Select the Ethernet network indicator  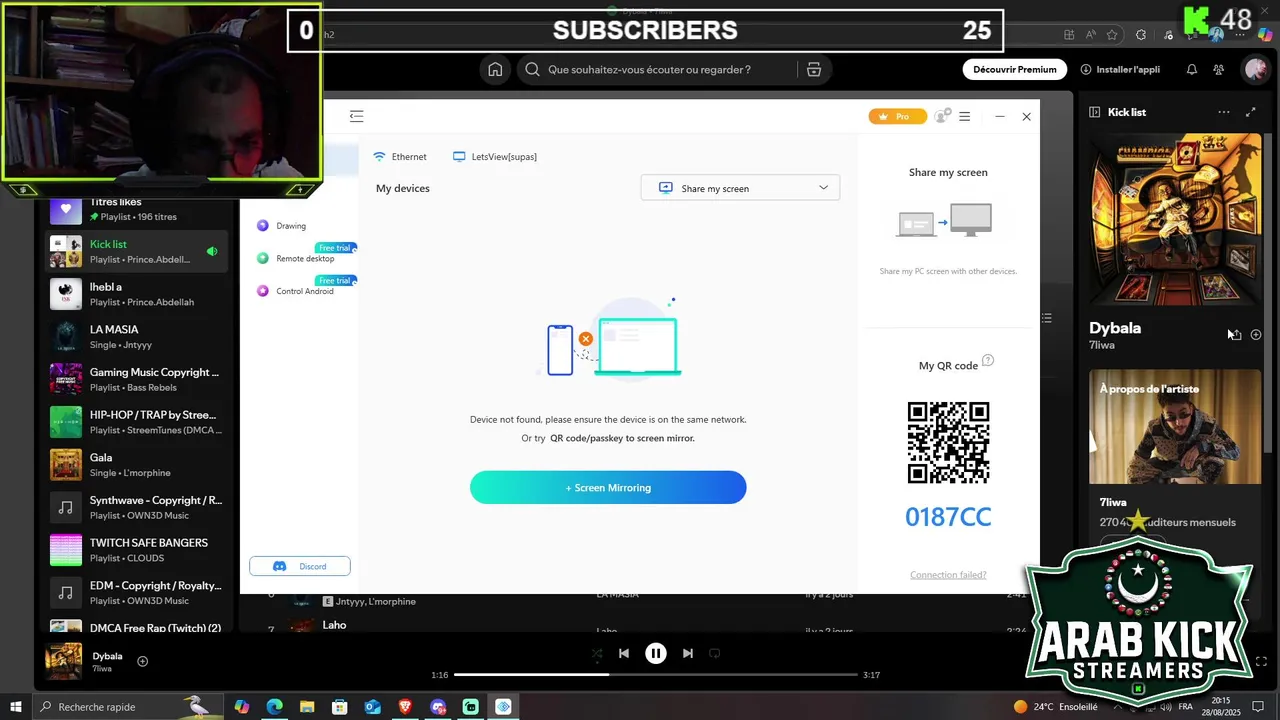(400, 157)
